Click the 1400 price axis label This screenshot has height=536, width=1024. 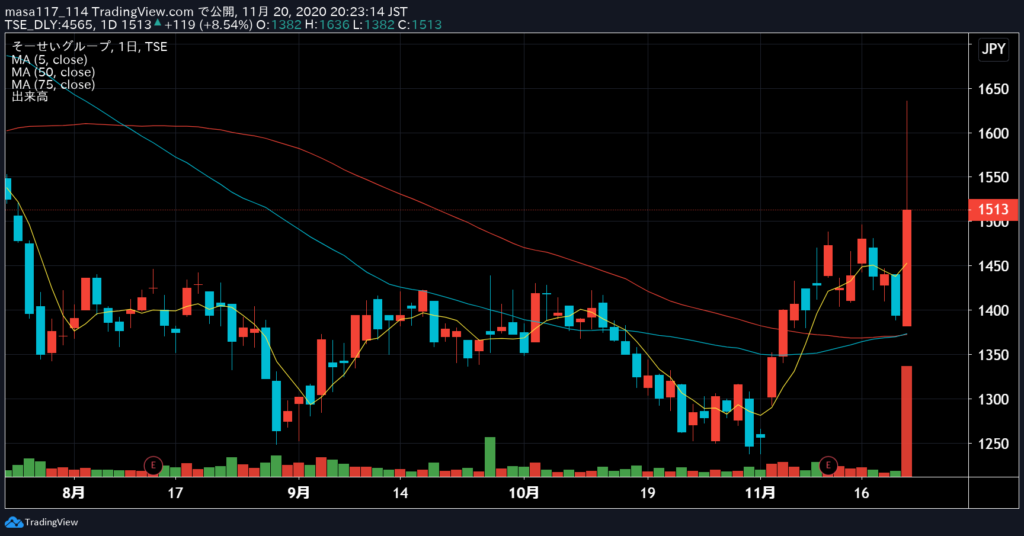(x=993, y=311)
